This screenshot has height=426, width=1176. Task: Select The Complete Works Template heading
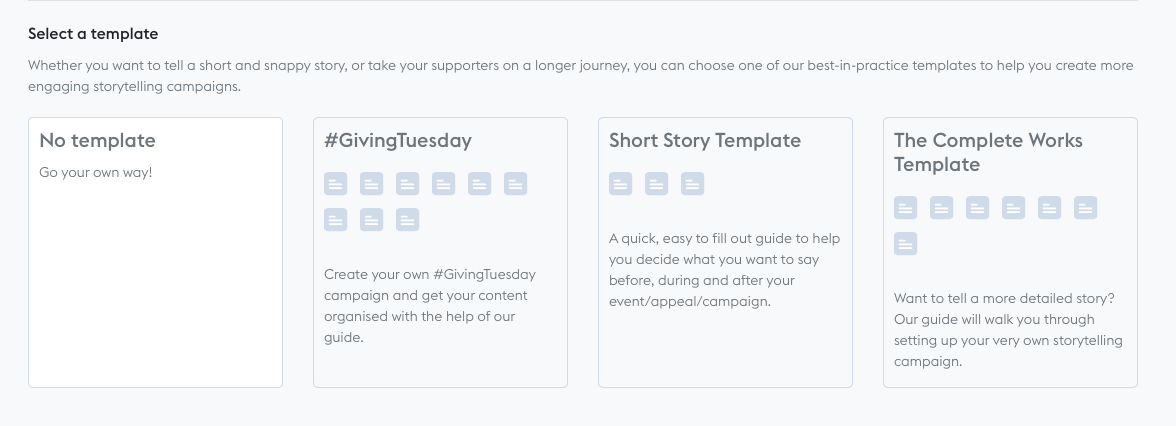click(x=988, y=152)
